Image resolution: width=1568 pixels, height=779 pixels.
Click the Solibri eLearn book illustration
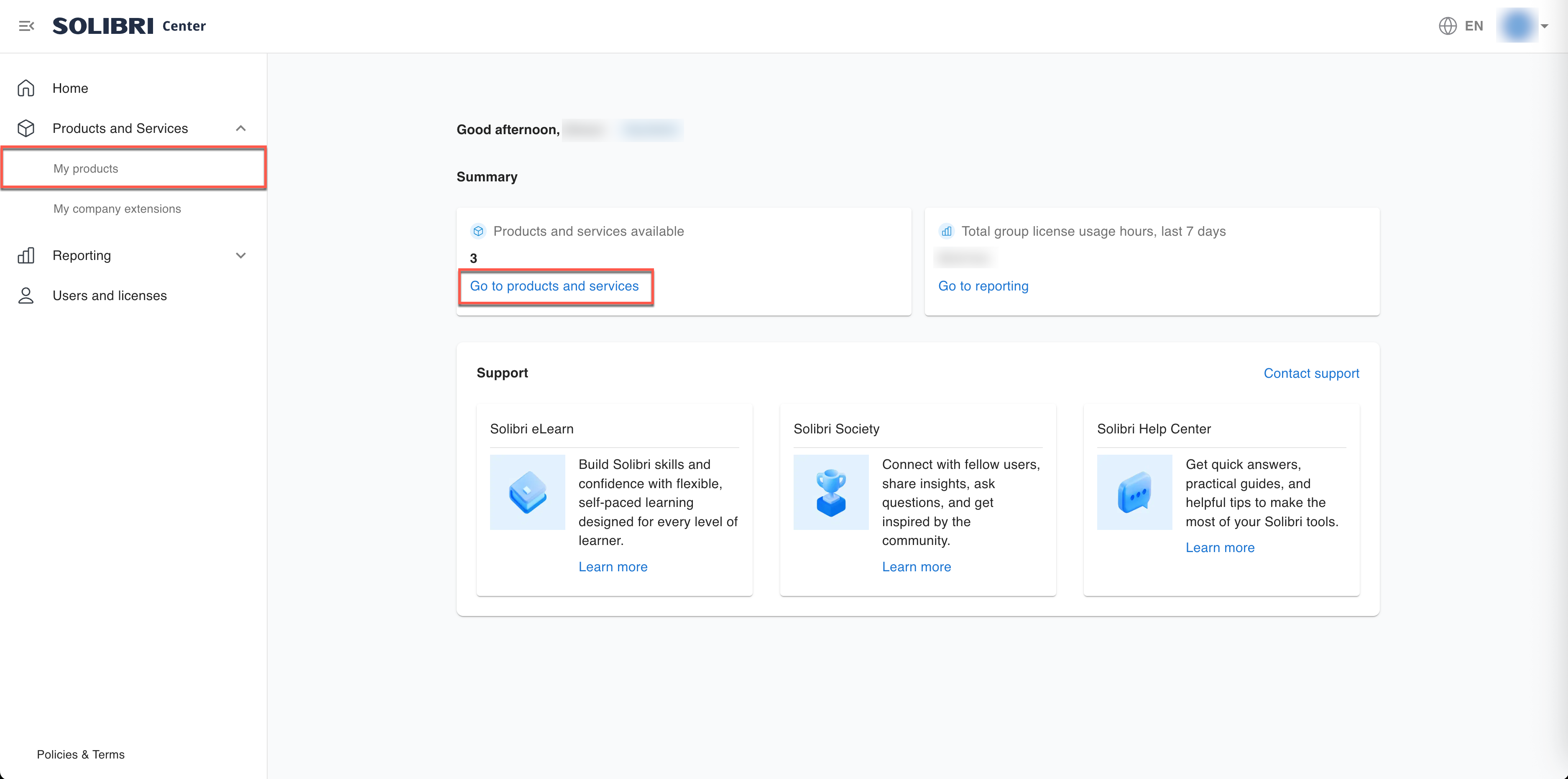(x=527, y=492)
